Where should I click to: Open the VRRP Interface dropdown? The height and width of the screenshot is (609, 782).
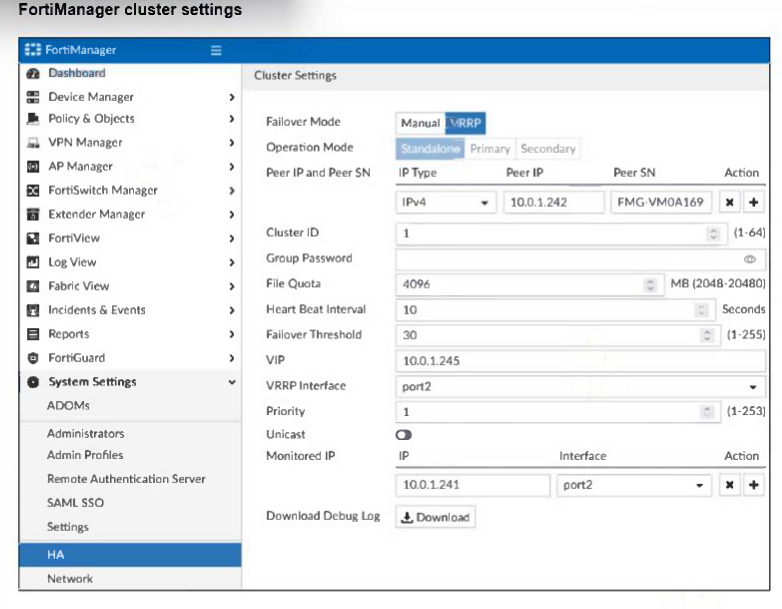click(x=580, y=387)
